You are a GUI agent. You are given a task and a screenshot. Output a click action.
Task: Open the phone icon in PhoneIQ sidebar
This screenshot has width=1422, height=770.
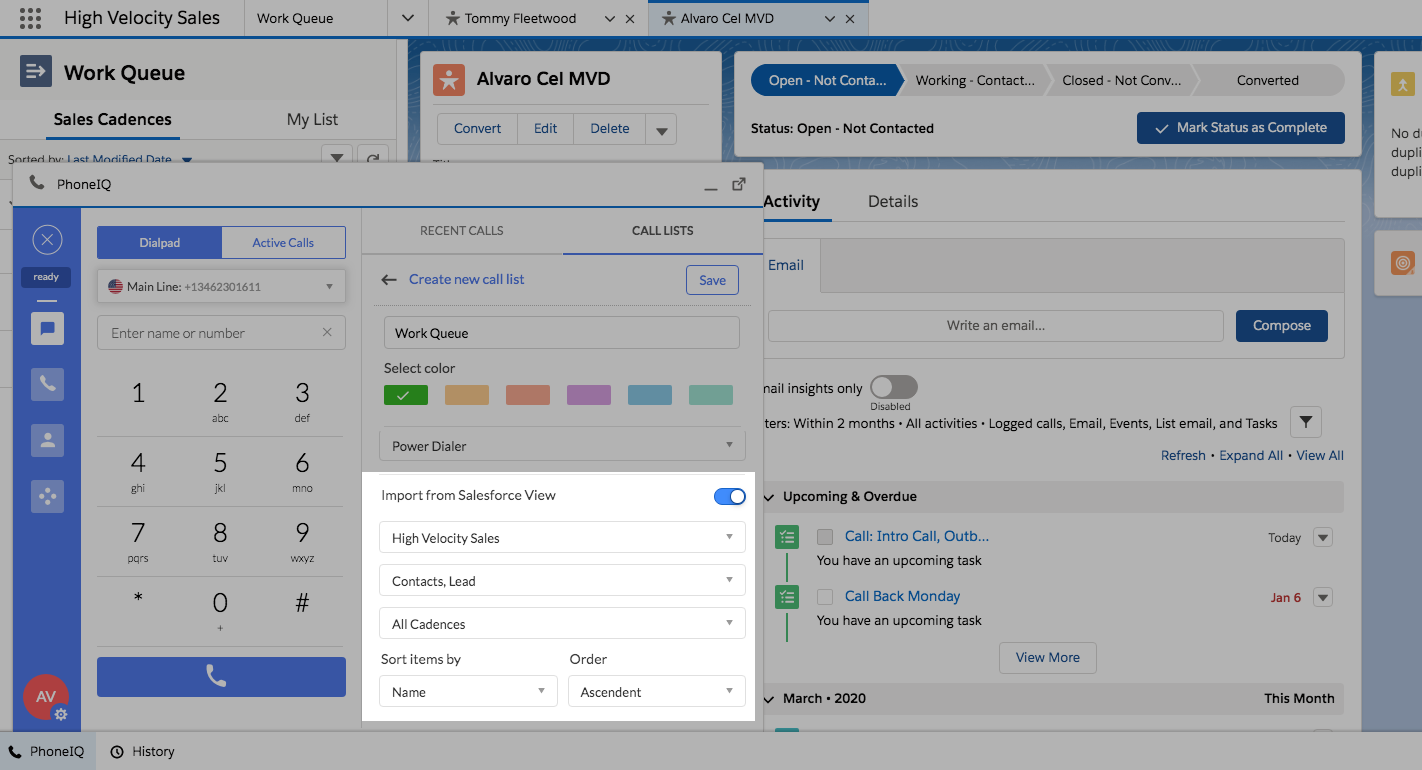click(x=47, y=384)
